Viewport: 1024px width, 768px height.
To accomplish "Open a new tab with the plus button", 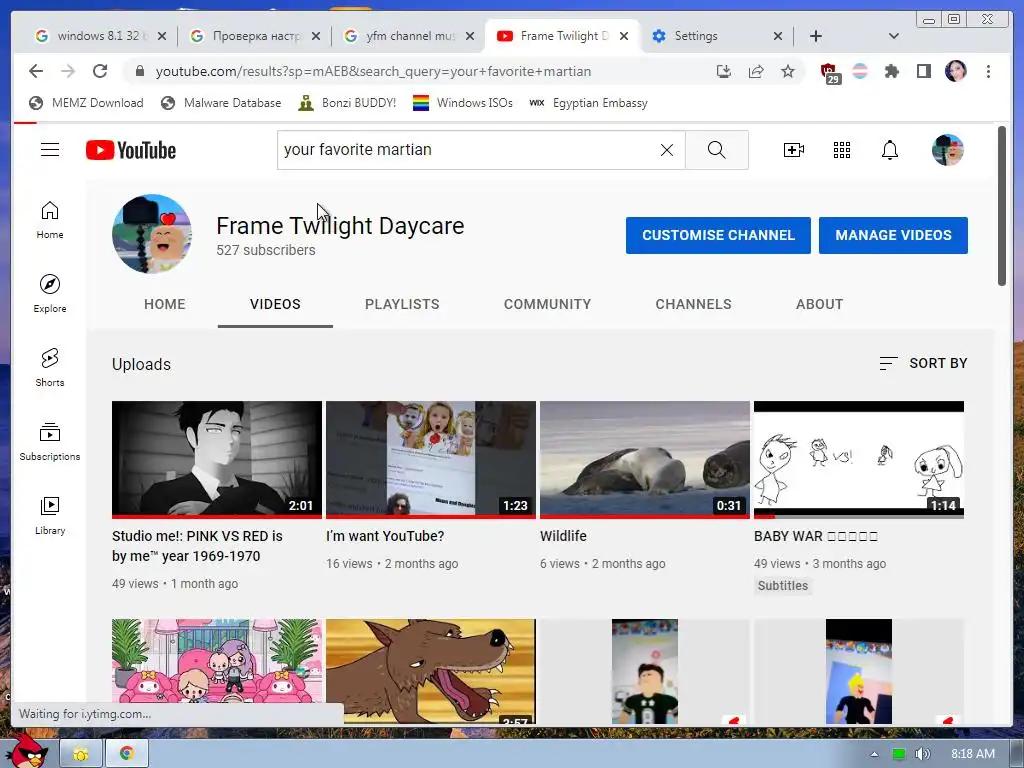I will click(816, 36).
